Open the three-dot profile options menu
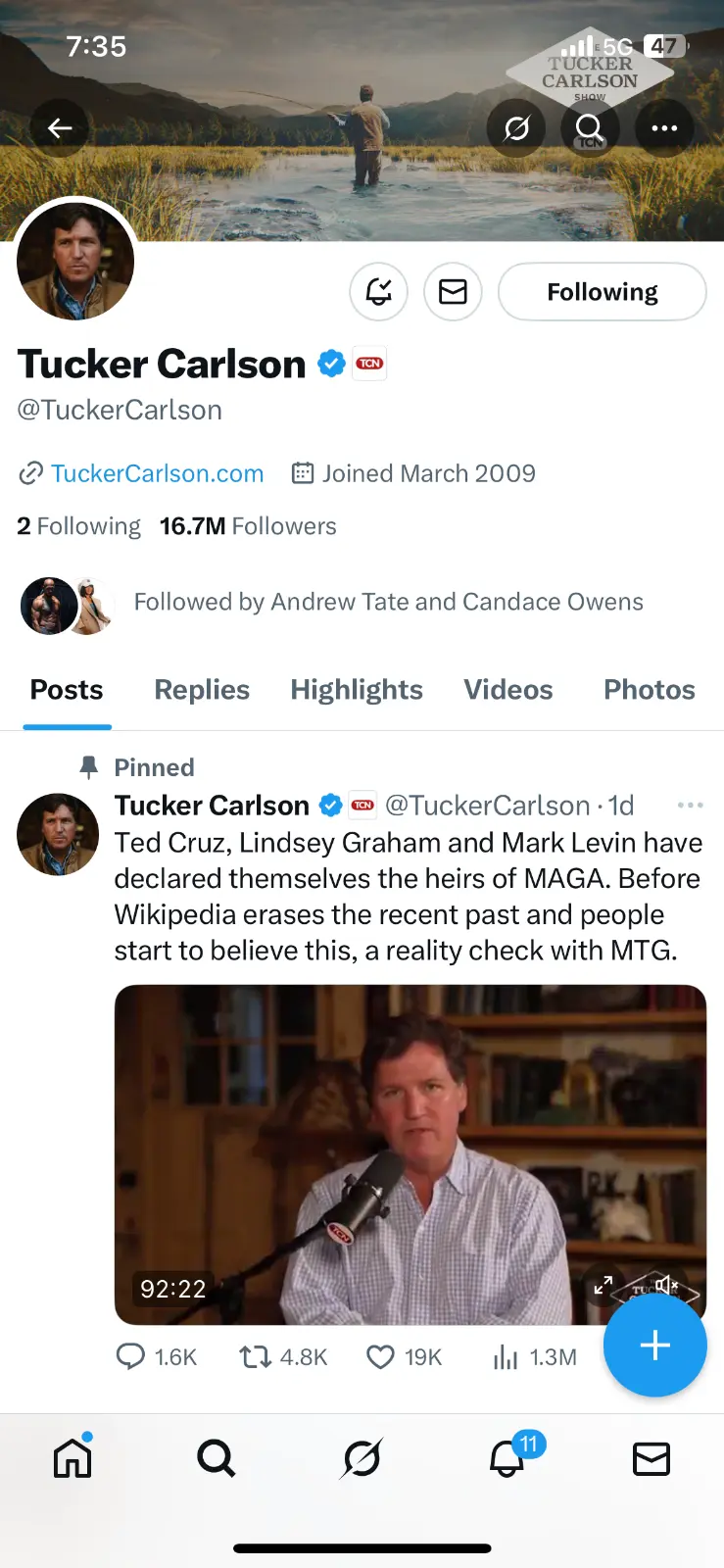This screenshot has height=1568, width=724. 664,128
